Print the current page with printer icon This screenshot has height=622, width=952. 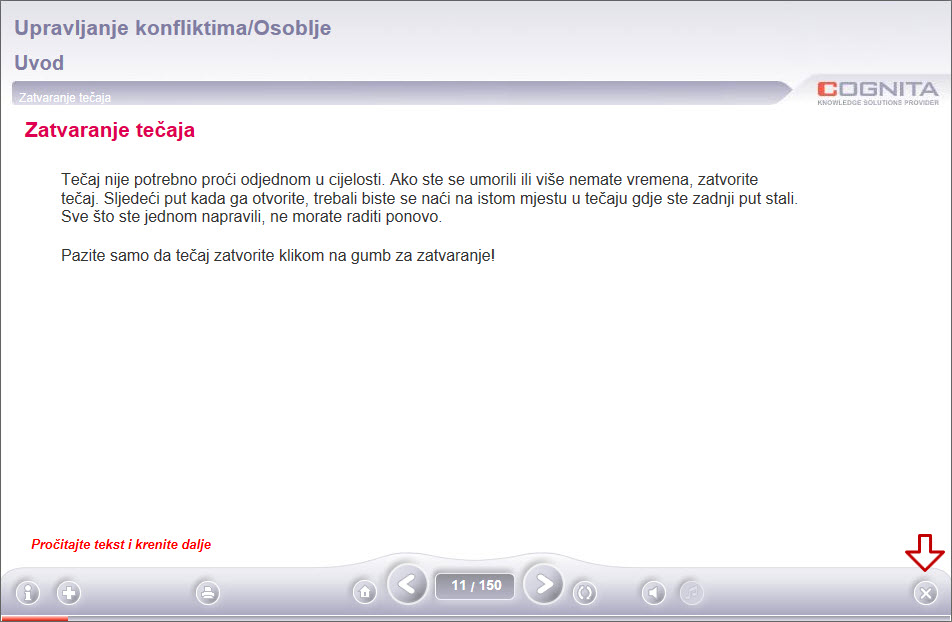coord(207,593)
